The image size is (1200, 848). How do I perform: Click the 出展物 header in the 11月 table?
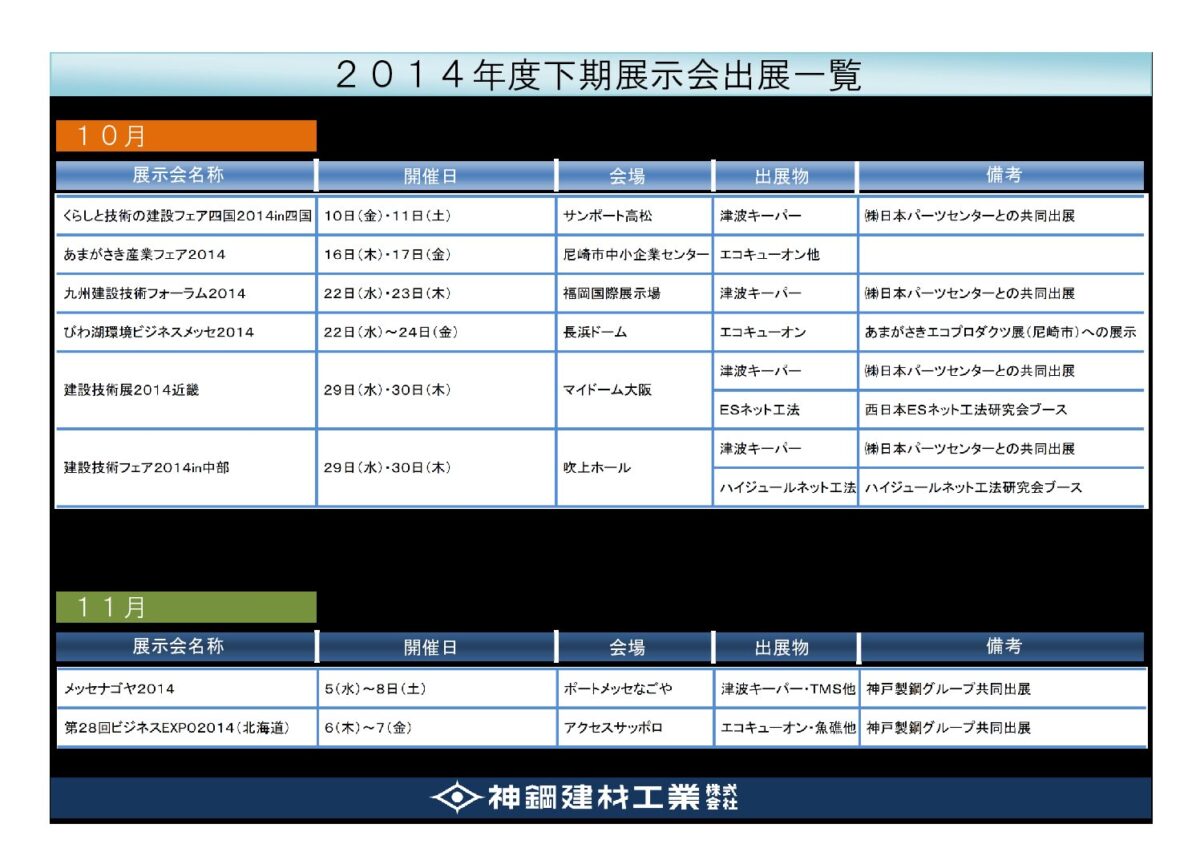click(785, 647)
